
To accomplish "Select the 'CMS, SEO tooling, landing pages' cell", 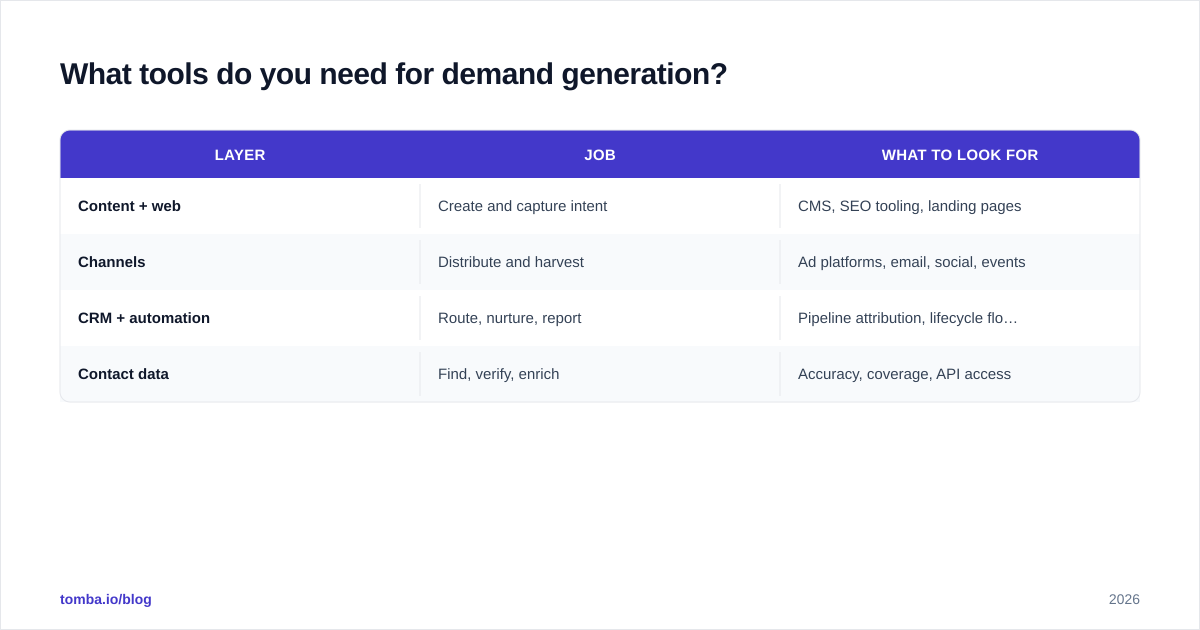I will [x=960, y=206].
